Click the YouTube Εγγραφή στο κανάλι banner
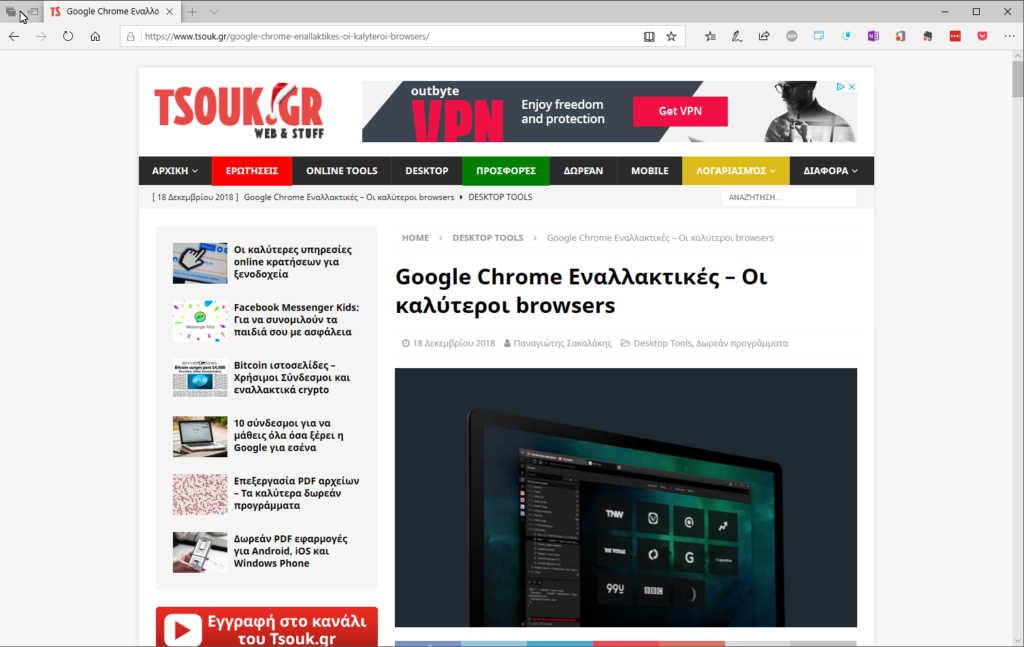Image resolution: width=1024 pixels, height=647 pixels. coord(266,627)
